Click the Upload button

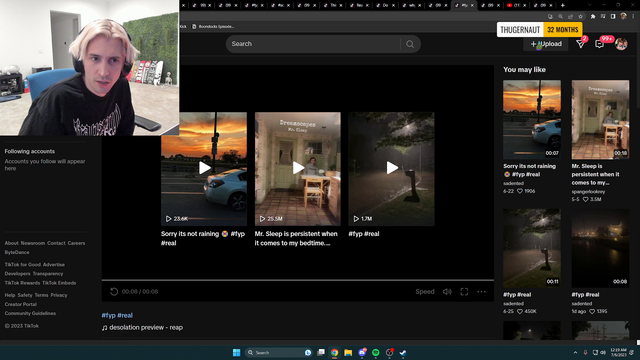click(x=546, y=44)
